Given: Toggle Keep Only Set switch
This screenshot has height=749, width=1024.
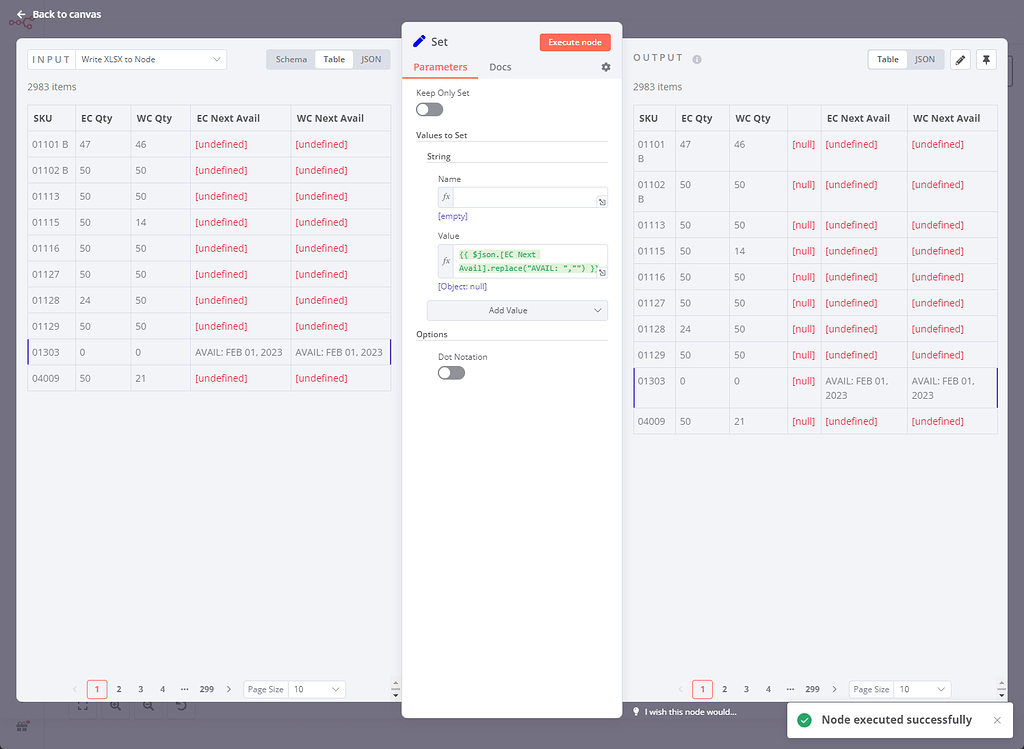Looking at the screenshot, I should (x=429, y=109).
